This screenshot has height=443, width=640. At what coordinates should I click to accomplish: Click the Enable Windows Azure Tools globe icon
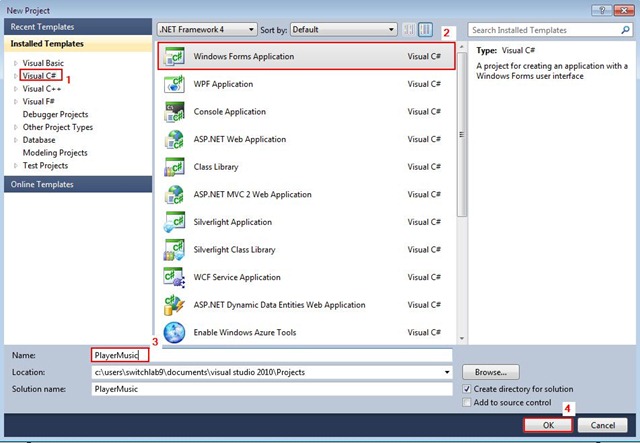coord(174,332)
